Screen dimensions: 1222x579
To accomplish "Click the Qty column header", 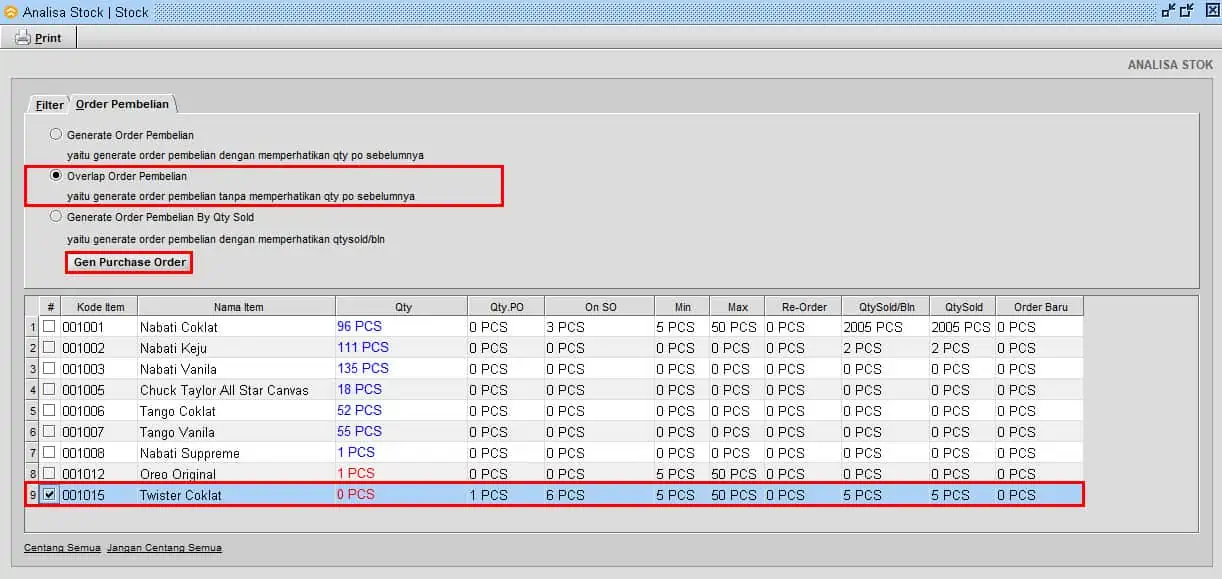I will (403, 307).
